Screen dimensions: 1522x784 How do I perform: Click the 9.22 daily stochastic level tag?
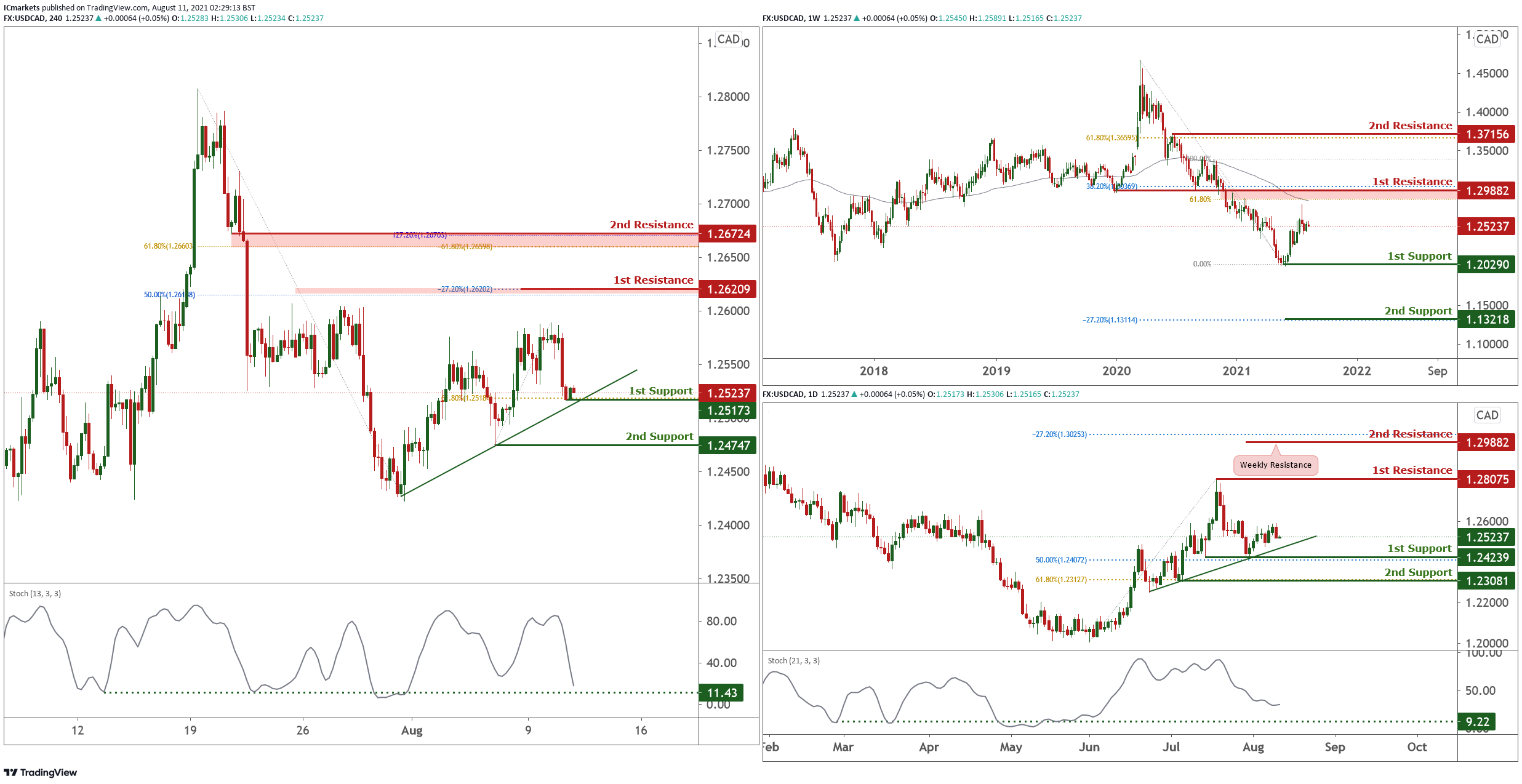pos(1477,722)
